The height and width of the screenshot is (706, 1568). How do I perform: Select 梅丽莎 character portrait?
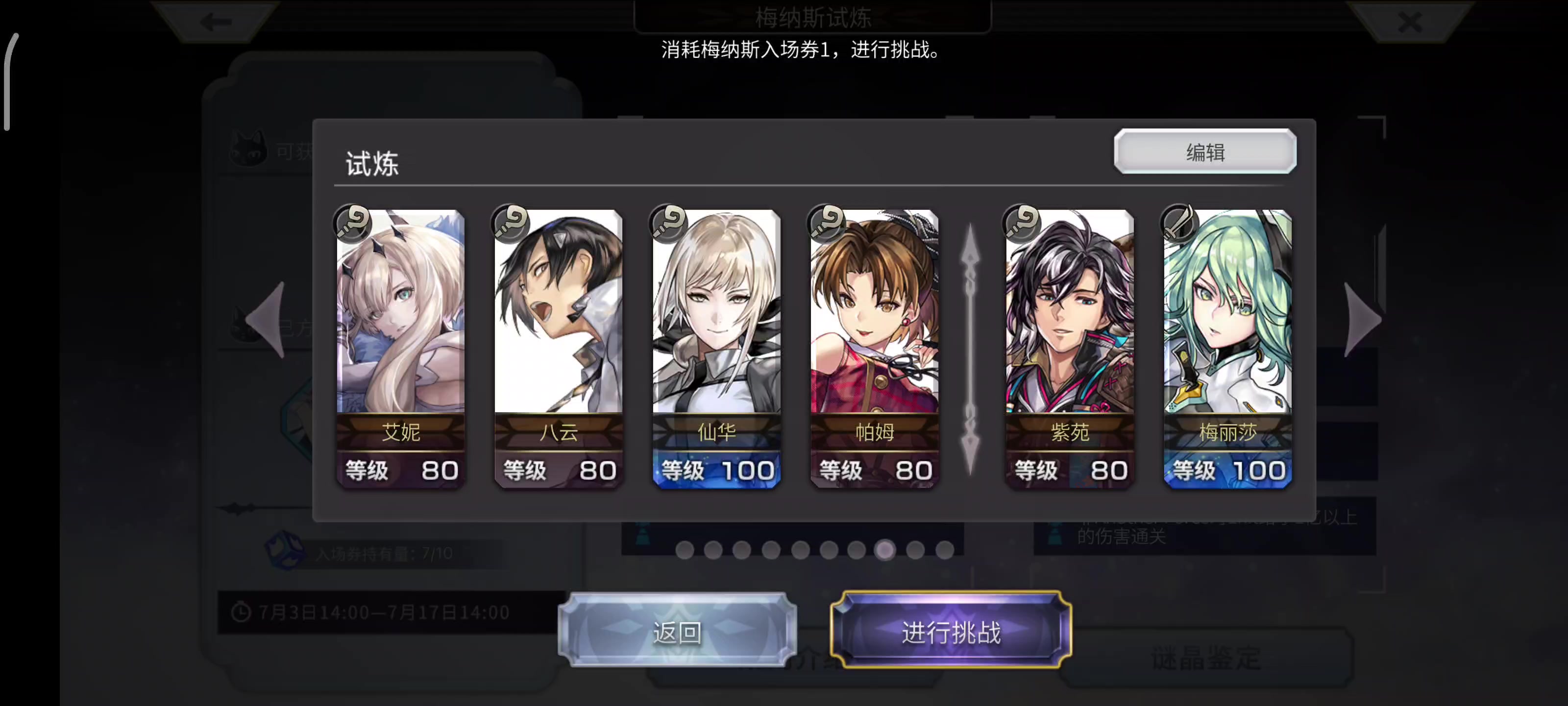(x=1228, y=311)
